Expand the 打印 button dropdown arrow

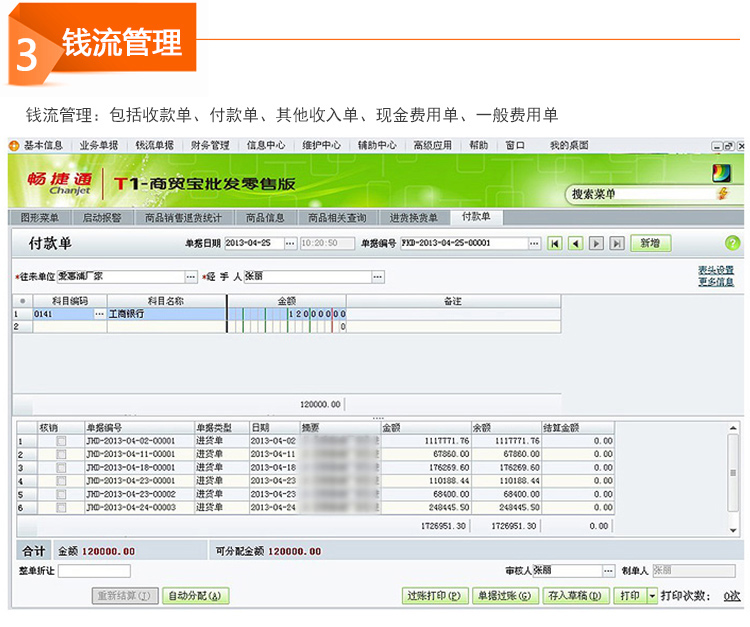(652, 596)
